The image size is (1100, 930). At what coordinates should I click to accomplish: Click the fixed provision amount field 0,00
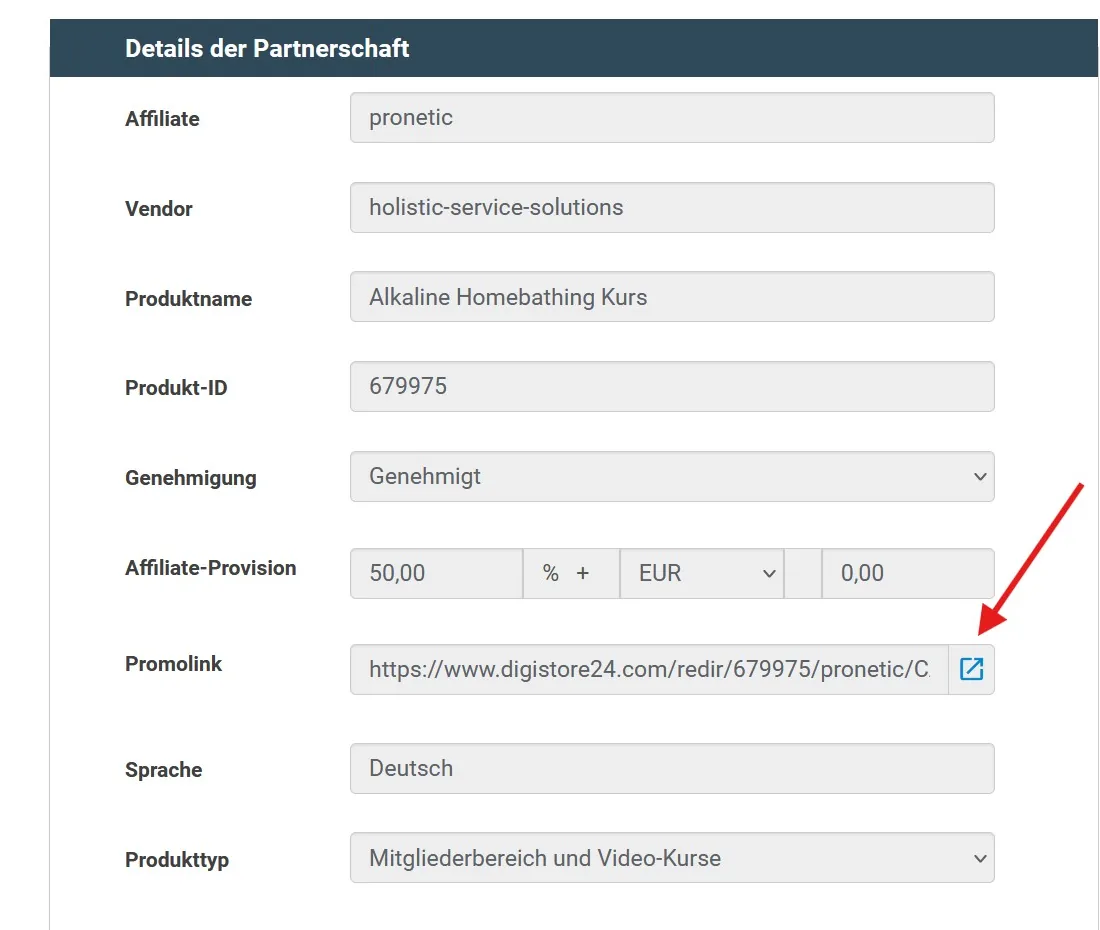[908, 573]
